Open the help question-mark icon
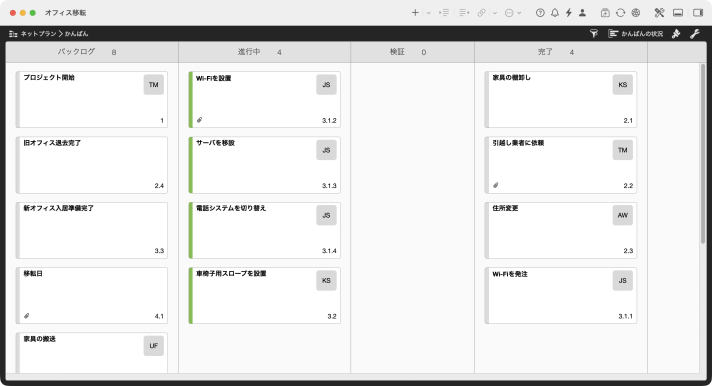This screenshot has height=386, width=712. coord(540,13)
